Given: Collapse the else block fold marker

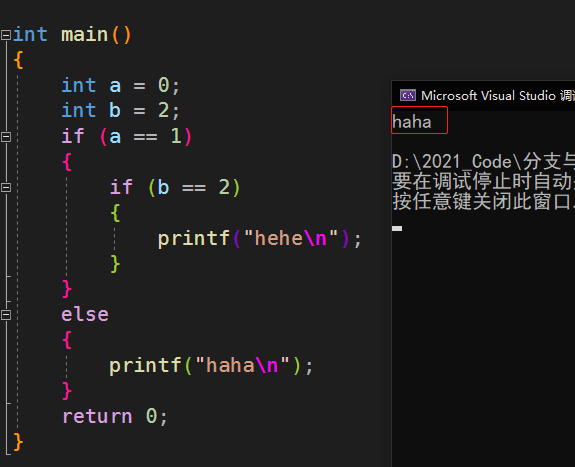Looking at the screenshot, I should [x=6, y=315].
